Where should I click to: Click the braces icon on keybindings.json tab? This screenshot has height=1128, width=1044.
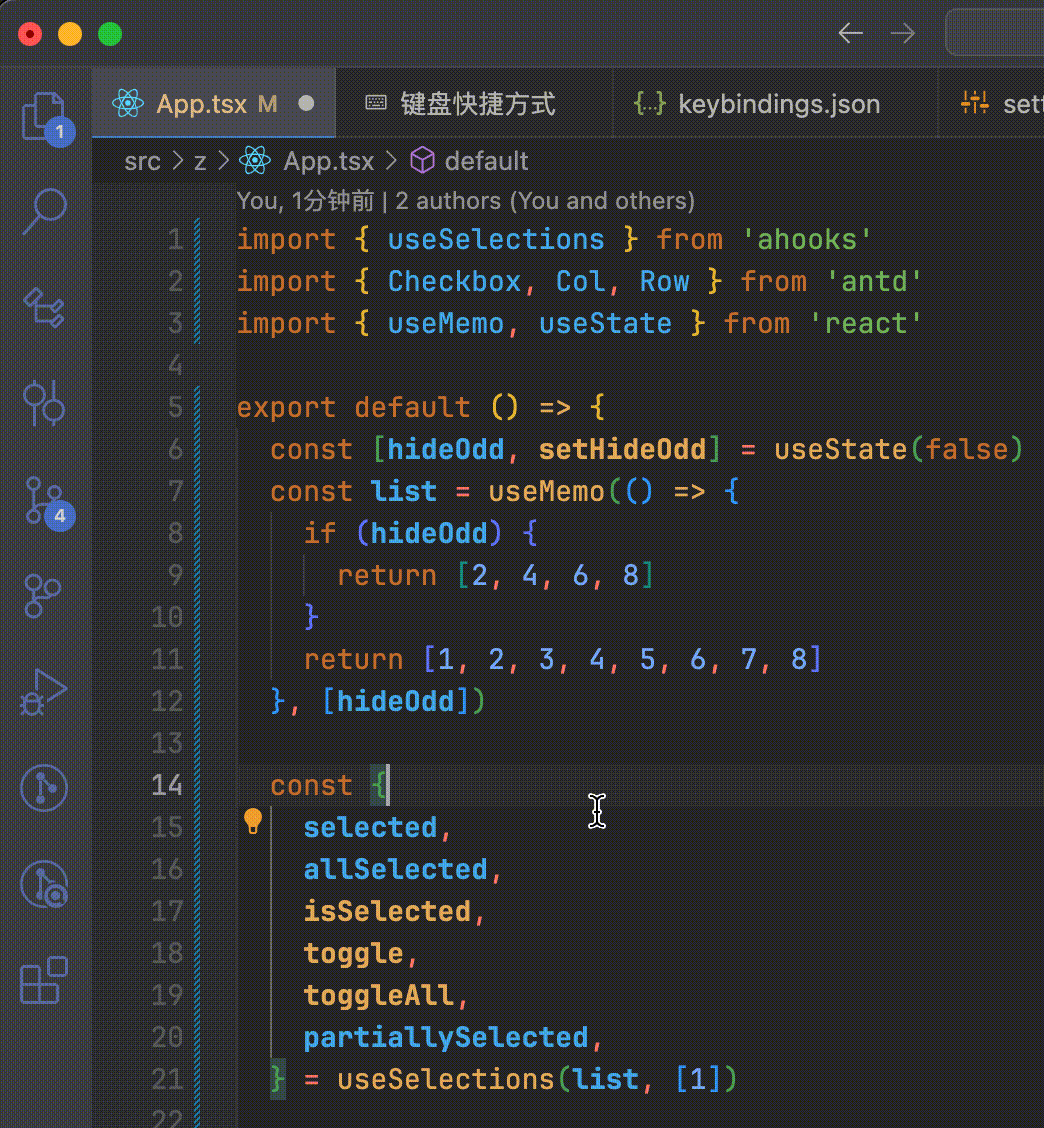(x=650, y=104)
